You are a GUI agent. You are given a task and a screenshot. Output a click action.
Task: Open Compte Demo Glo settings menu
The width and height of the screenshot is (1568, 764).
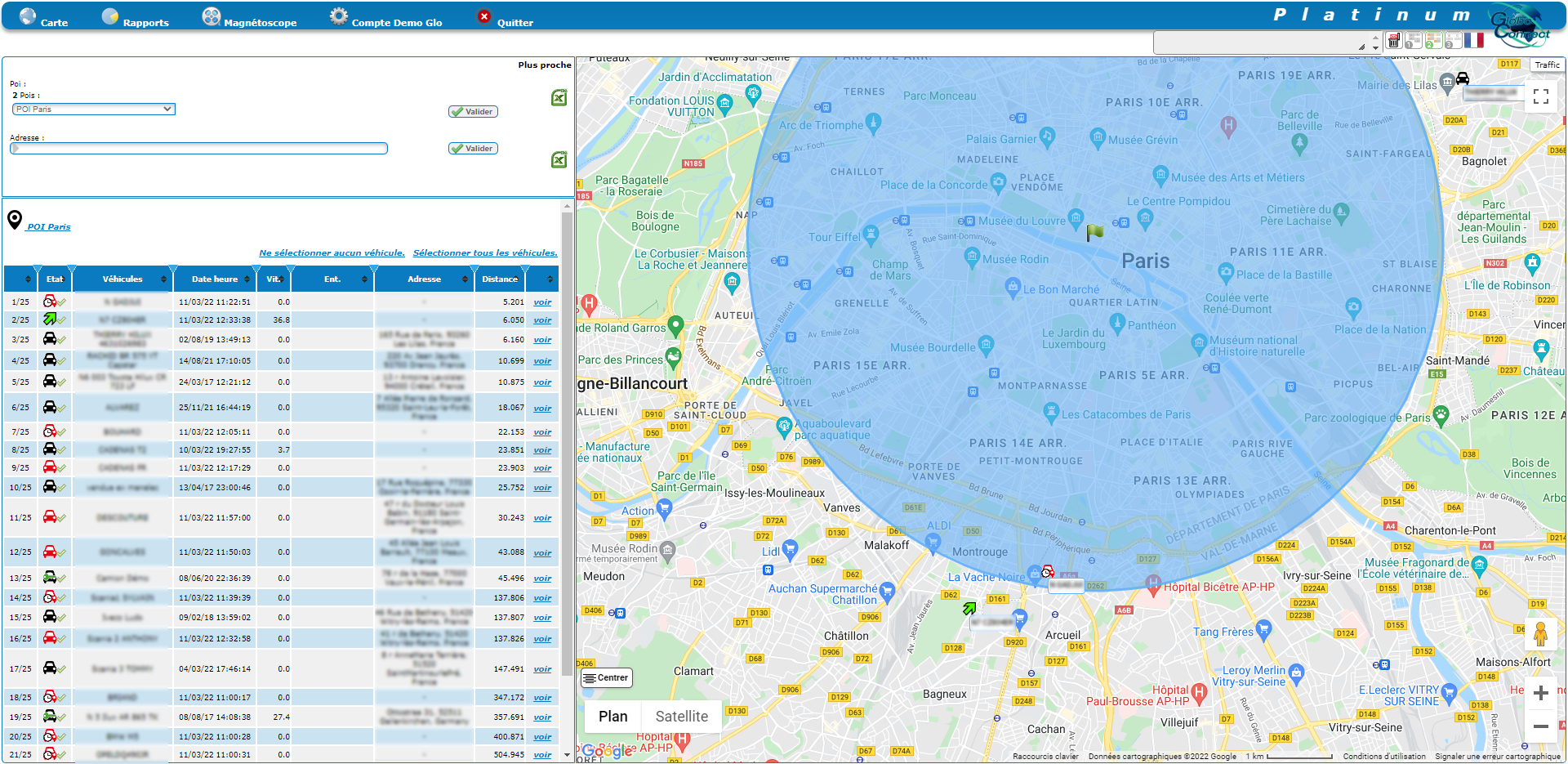(385, 16)
